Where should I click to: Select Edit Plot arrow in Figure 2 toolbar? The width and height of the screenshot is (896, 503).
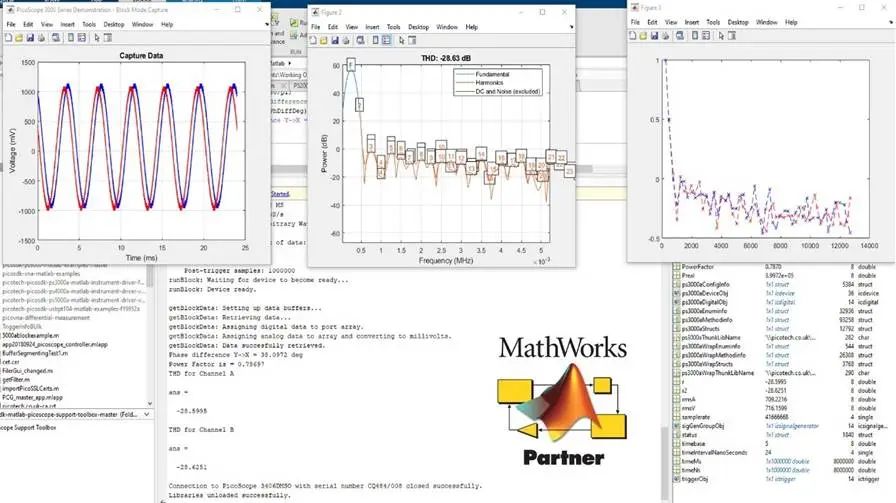pos(401,40)
